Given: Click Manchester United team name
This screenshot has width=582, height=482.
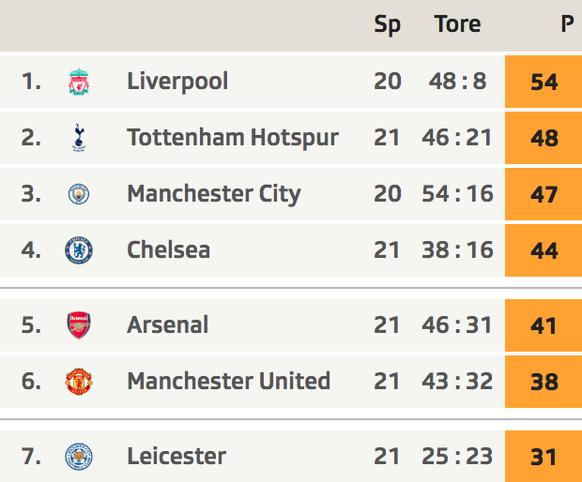Looking at the screenshot, I should [229, 381].
